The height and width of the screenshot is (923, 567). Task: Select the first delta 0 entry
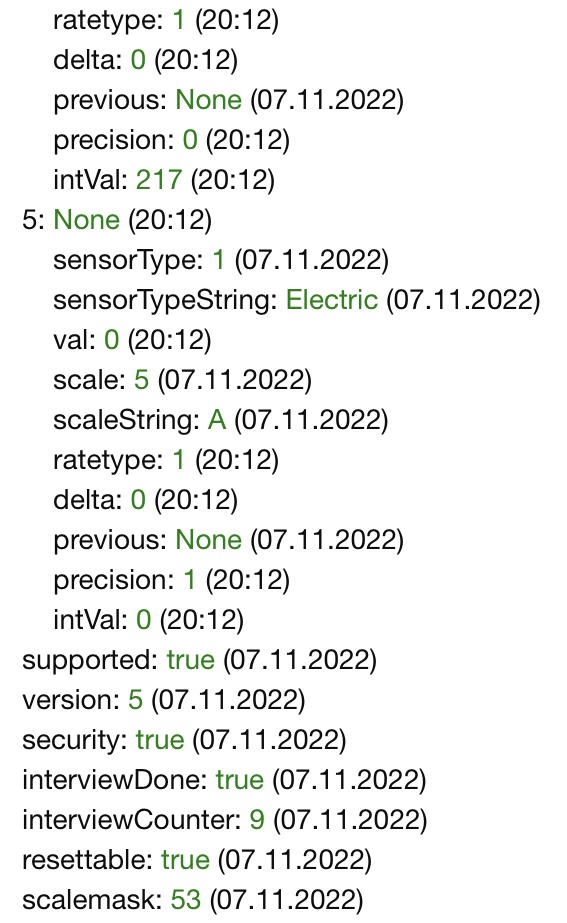tap(145, 60)
